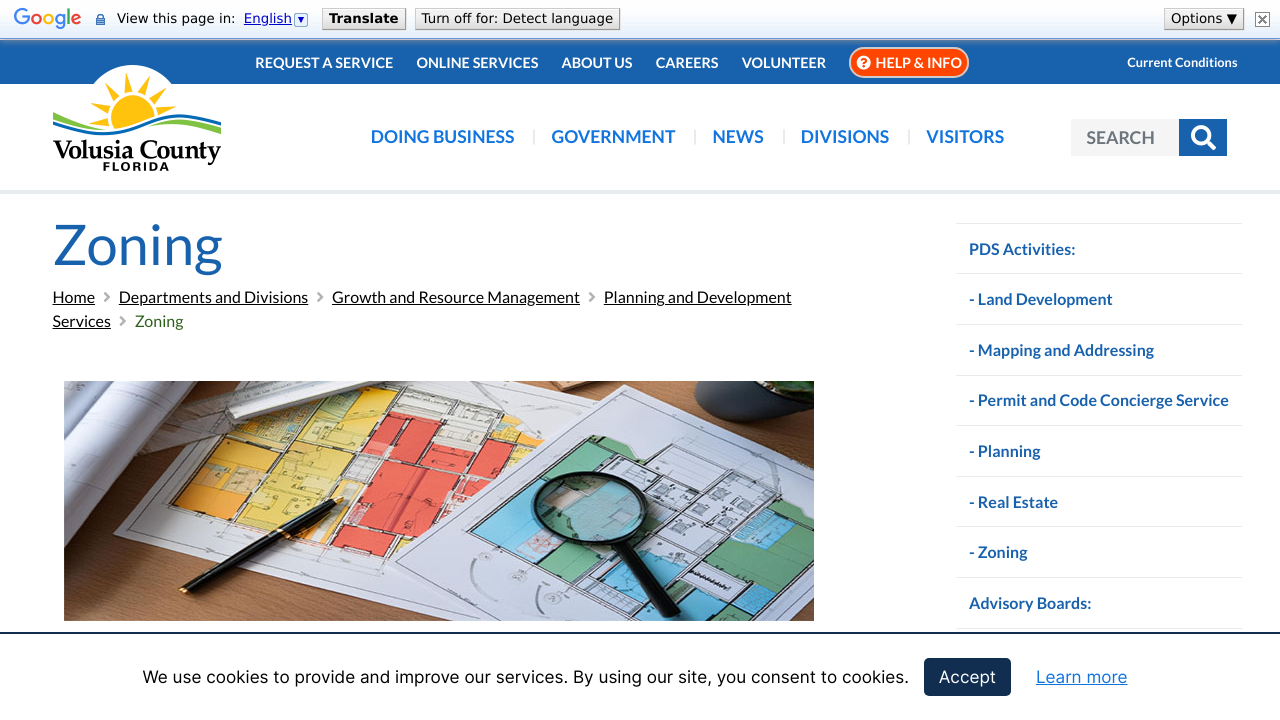The width and height of the screenshot is (1280, 720).
Task: Follow the Learn more cookies link
Action: click(x=1081, y=677)
